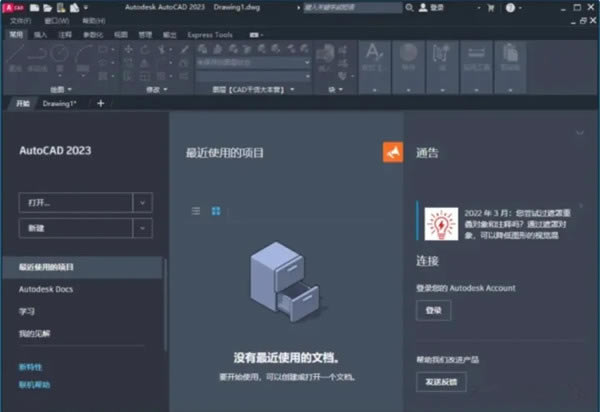Switch recent items to list view
Screen dimensions: 600x412
pos(196,211)
